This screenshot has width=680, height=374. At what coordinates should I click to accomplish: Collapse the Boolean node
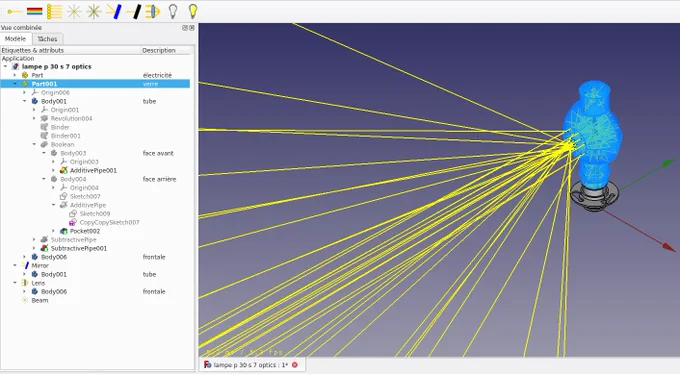(34, 144)
